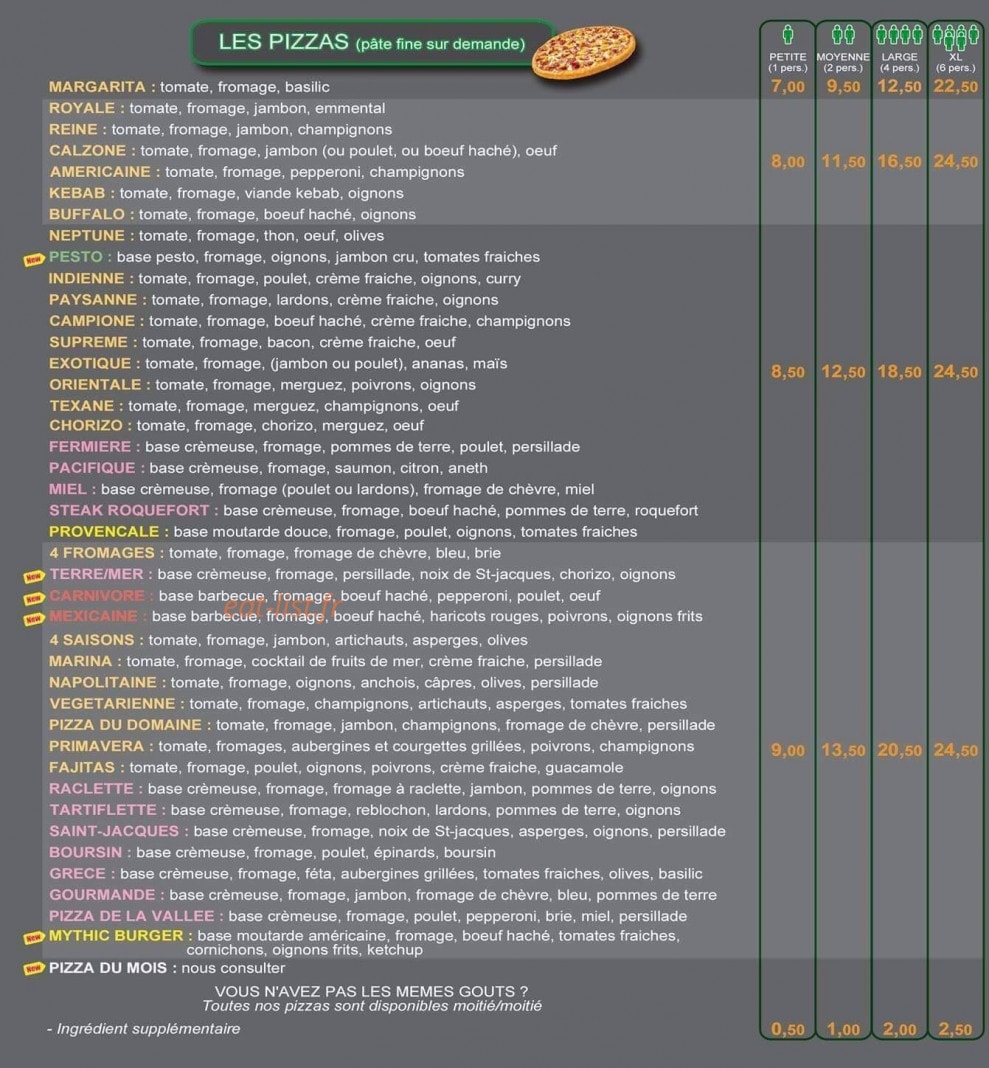Click the Margarita petite price 7,00
Screen dimensions: 989x1068
tap(787, 87)
